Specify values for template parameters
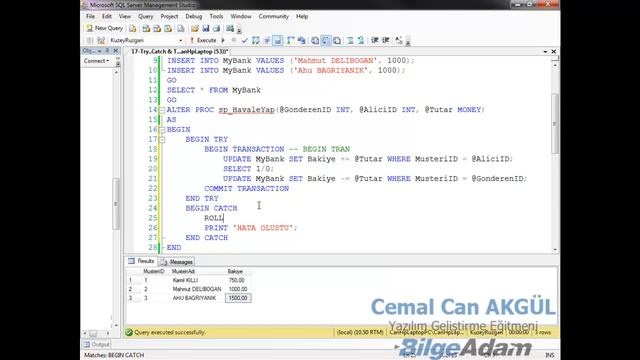 point(399,40)
